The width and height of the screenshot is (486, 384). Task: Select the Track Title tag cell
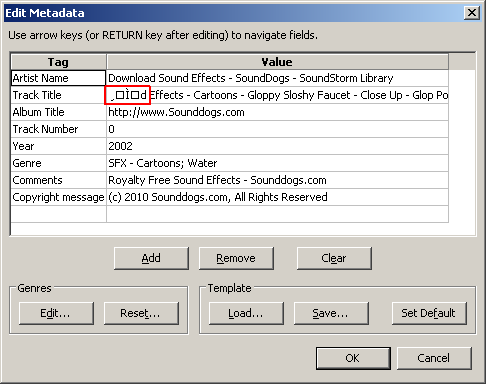coord(59,95)
